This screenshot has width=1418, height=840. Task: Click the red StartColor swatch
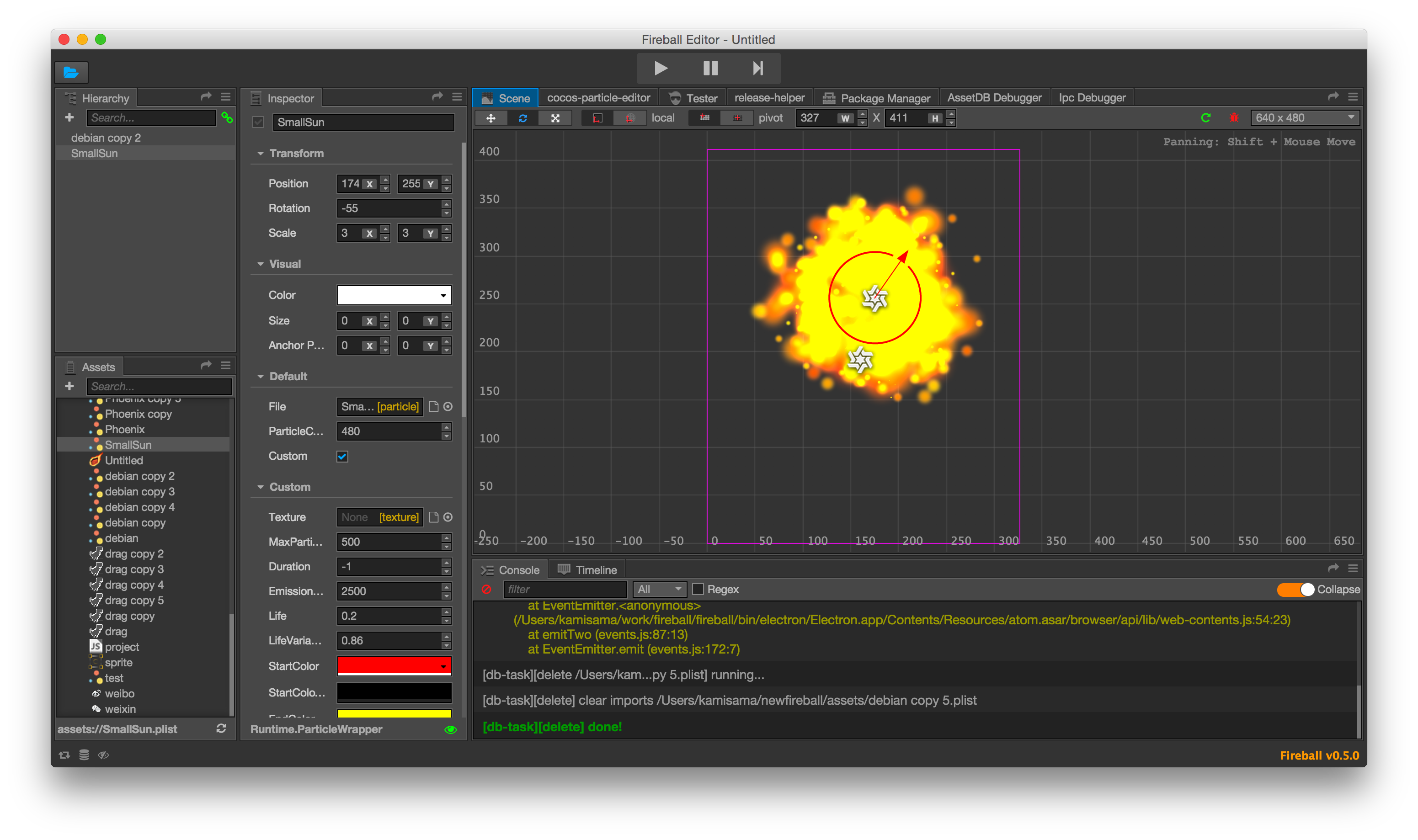(394, 666)
